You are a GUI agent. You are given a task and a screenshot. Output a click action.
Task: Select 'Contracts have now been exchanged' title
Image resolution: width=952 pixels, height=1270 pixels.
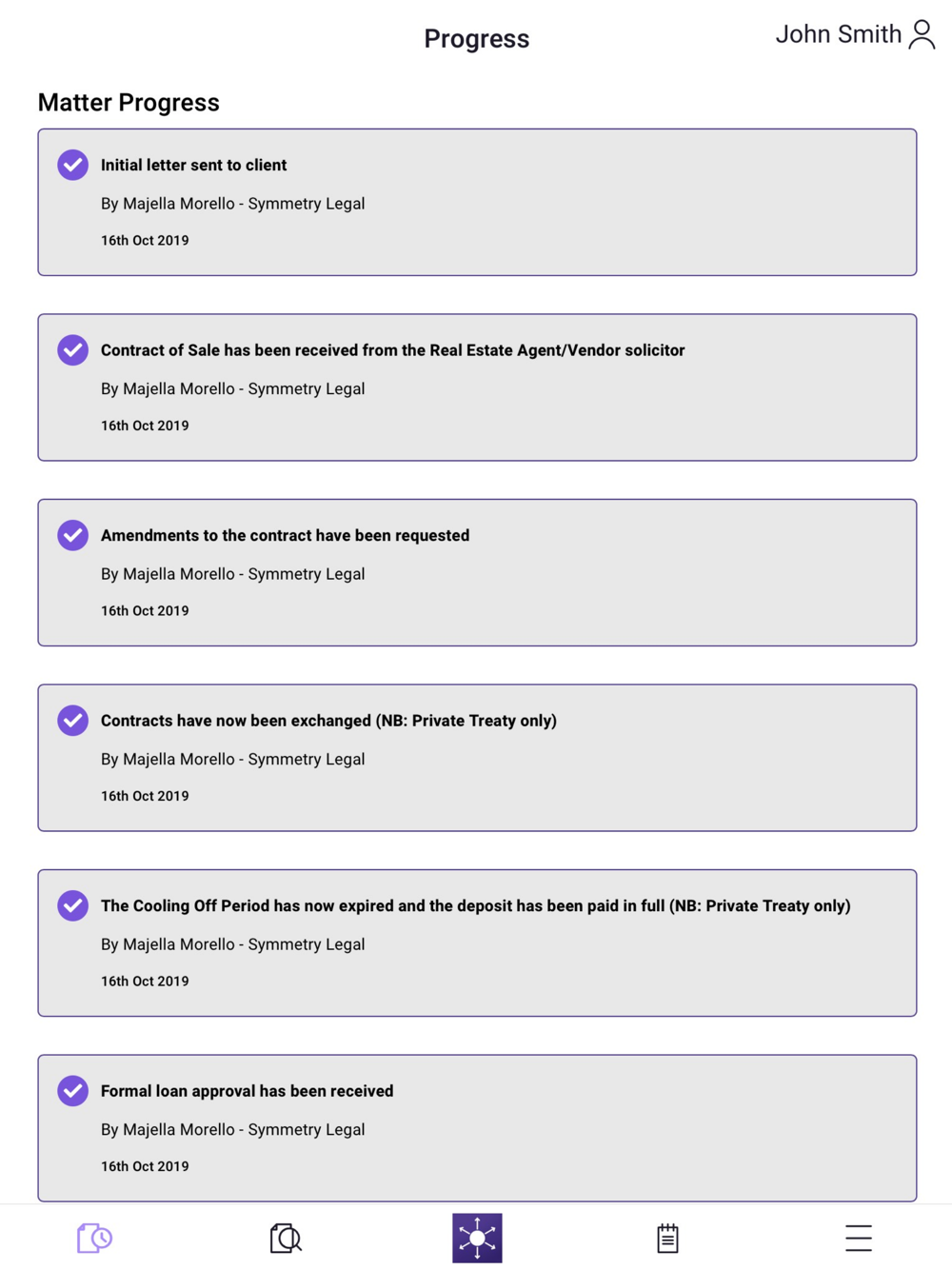[328, 721]
